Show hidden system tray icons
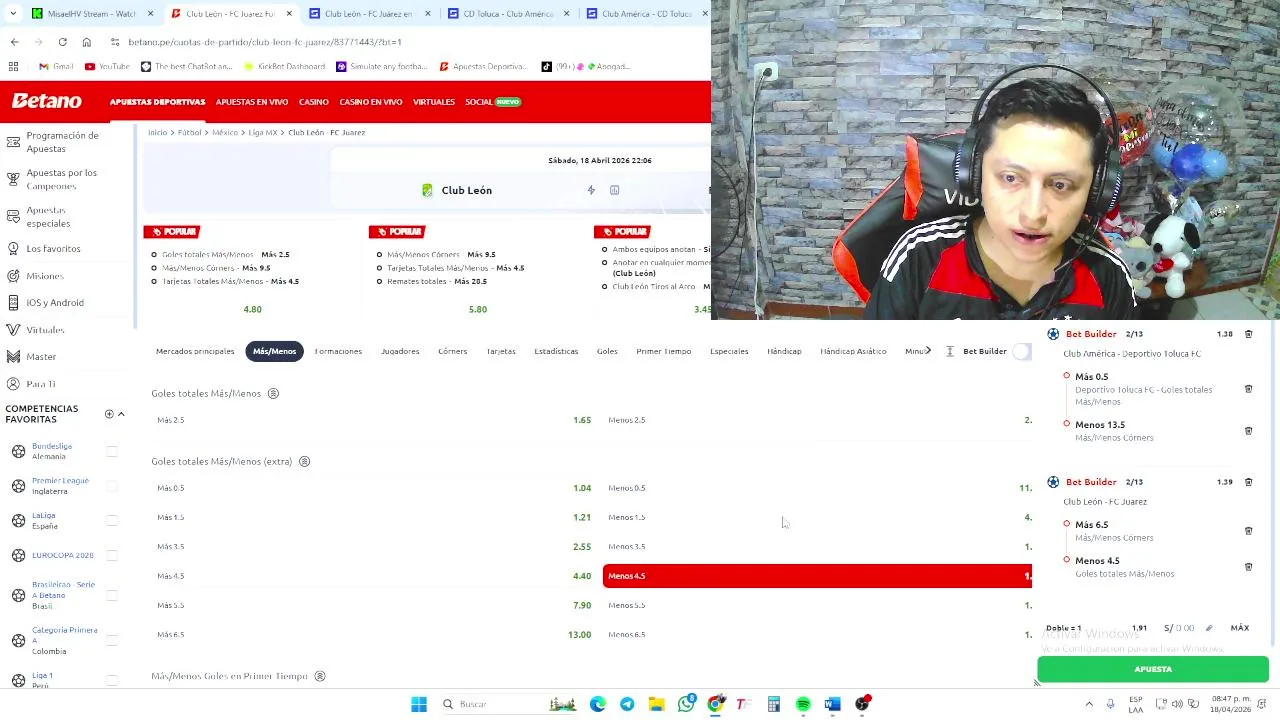Screen dimensions: 1280x720 point(1089,705)
